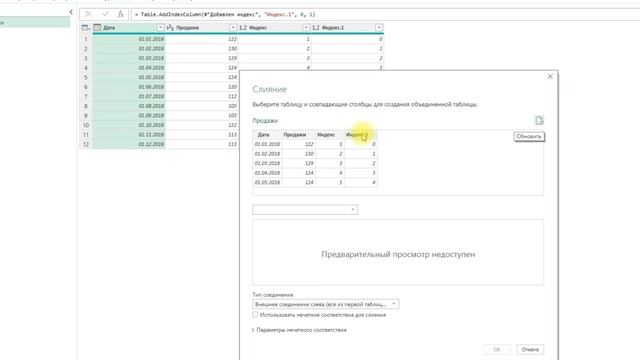This screenshot has width=640, height=360.
Task: Click the 01.01.2018 cell in main grid
Action: coord(129,39)
